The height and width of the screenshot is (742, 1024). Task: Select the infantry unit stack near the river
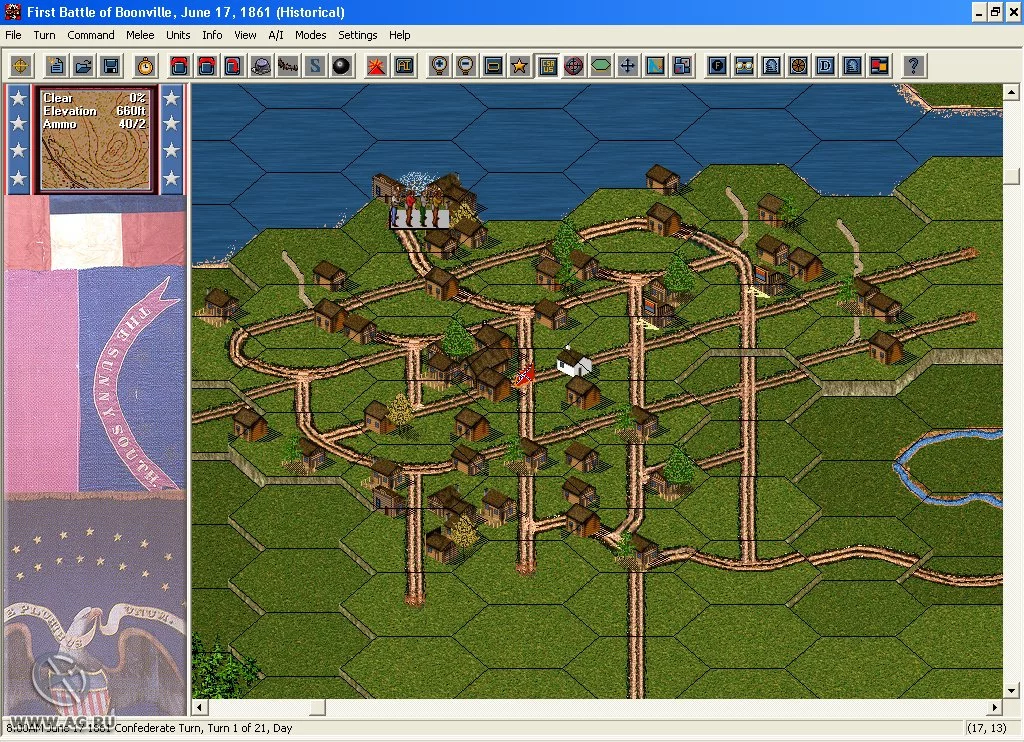click(419, 206)
